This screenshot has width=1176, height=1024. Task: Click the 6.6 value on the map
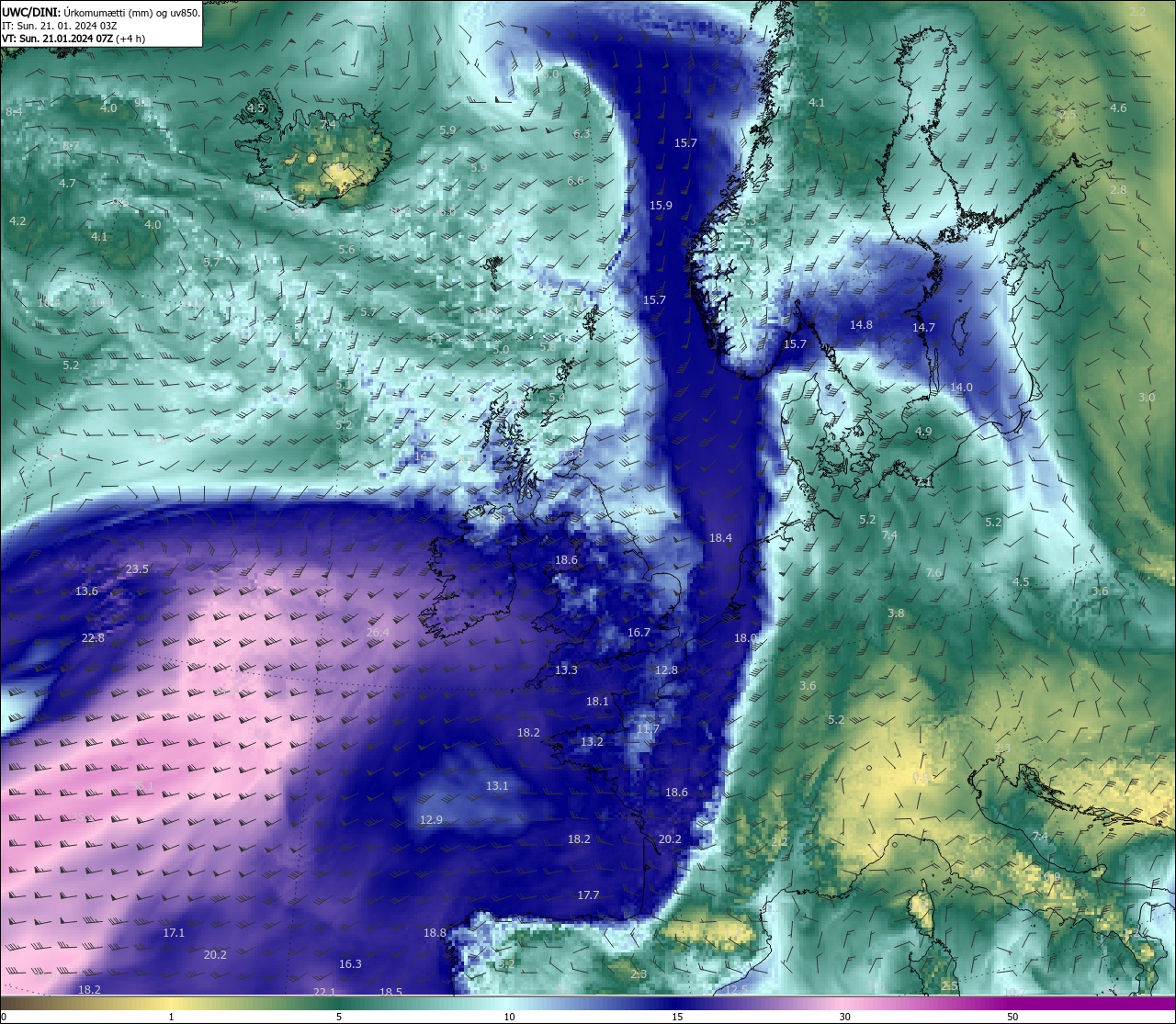(x=575, y=181)
